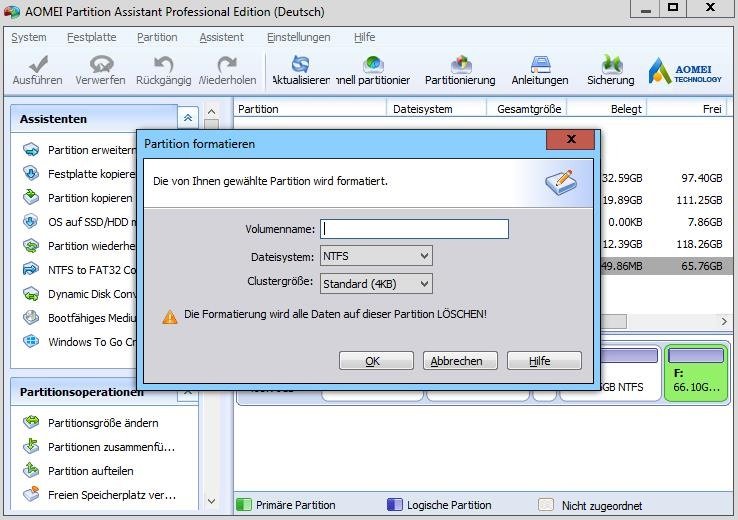Image resolution: width=738 pixels, height=520 pixels.
Task: Click the Windows To Go Creator icon
Action: (31, 342)
